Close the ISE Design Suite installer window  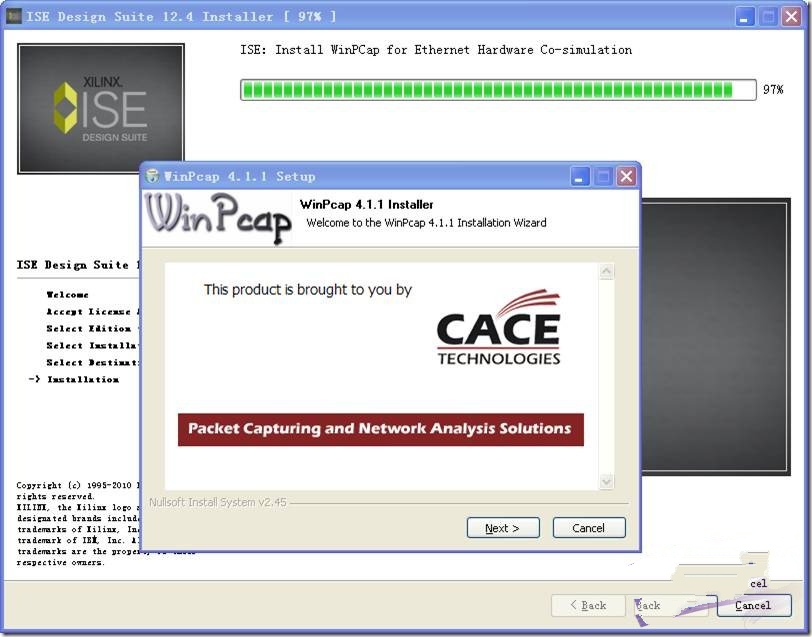pos(792,17)
